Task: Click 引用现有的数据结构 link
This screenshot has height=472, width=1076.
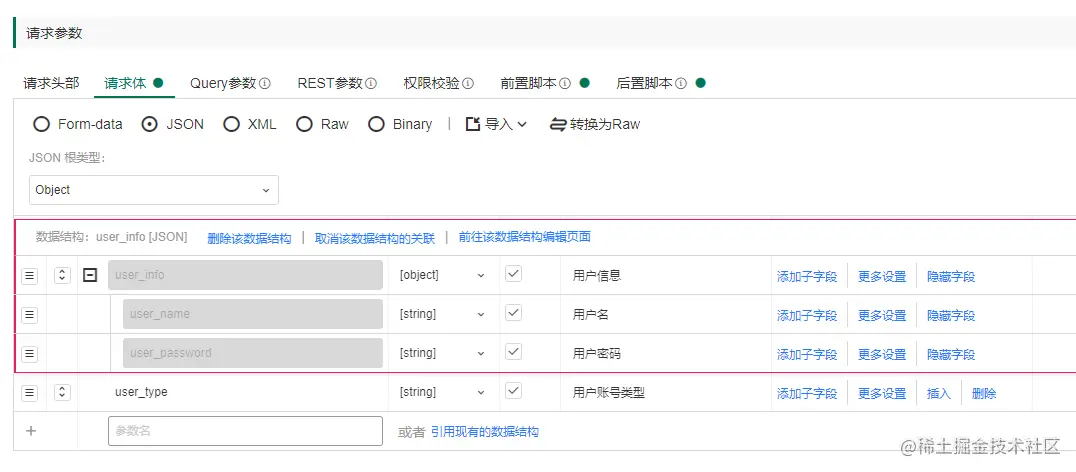Action: click(485, 431)
